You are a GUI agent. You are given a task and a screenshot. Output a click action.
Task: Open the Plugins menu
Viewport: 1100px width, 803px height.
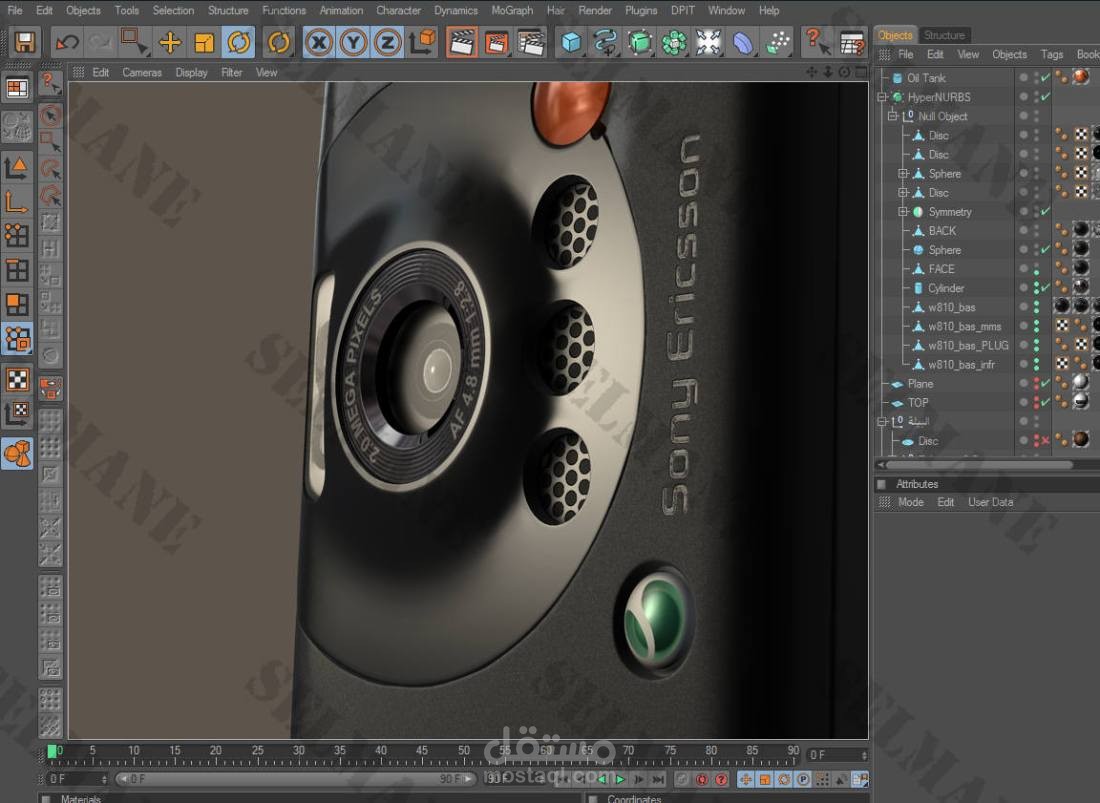click(641, 11)
